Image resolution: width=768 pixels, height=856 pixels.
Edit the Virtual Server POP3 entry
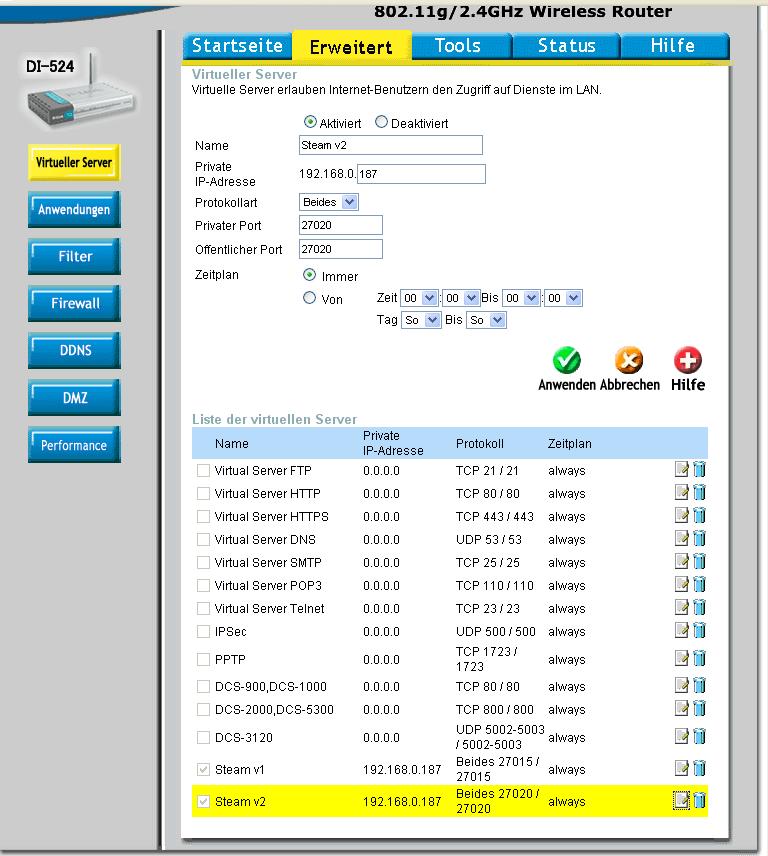tap(681, 584)
